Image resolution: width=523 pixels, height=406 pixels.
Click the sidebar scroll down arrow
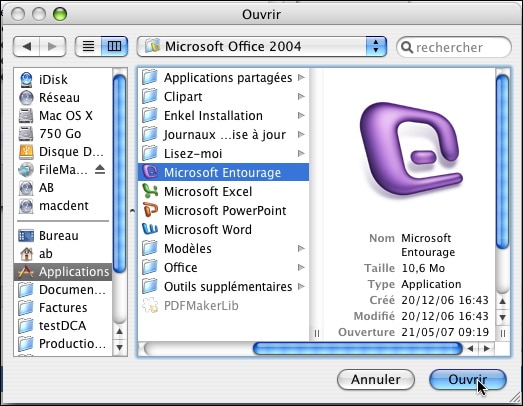pyautogui.click(x=119, y=347)
